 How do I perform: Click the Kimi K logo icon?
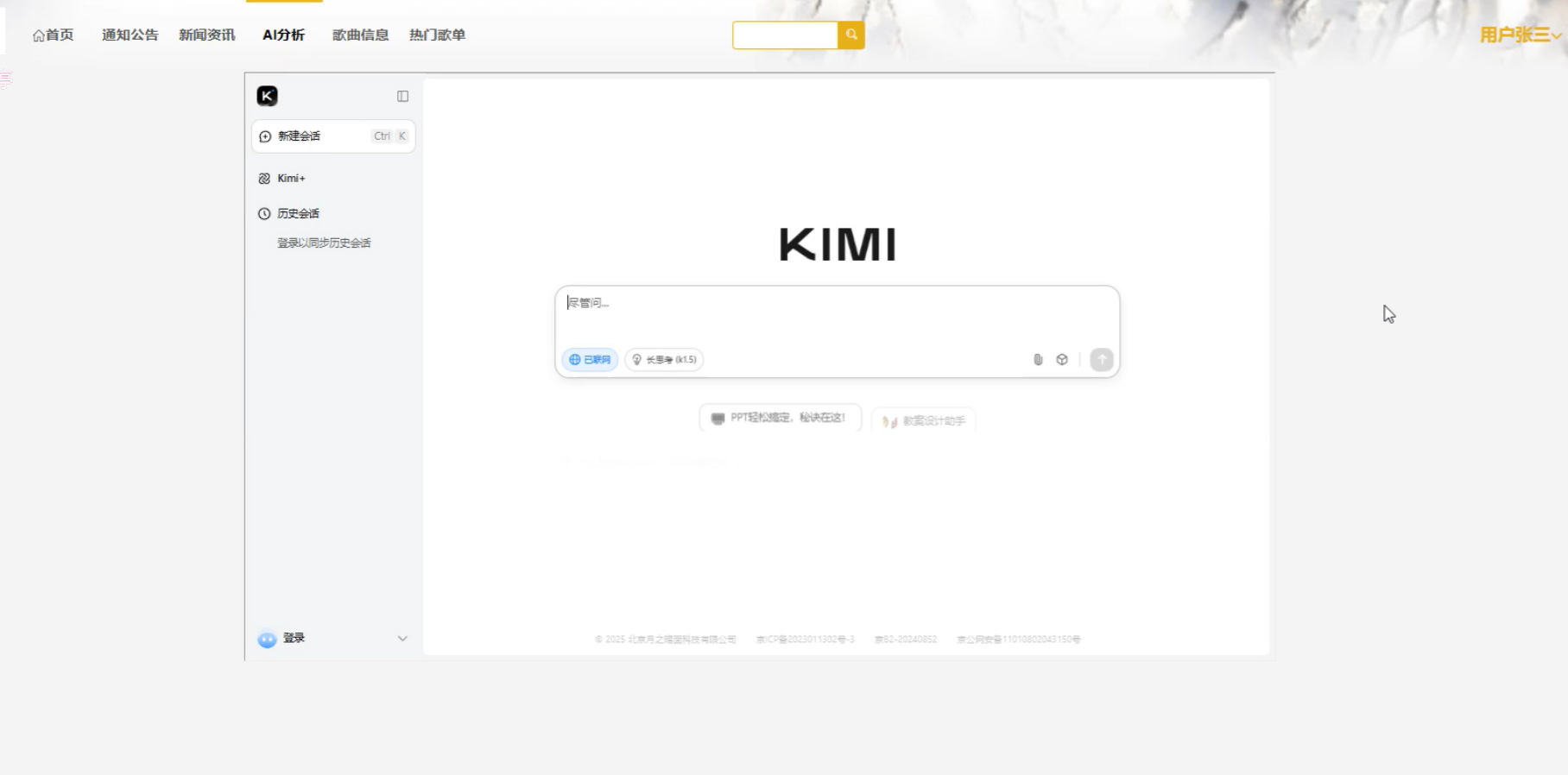pos(267,96)
